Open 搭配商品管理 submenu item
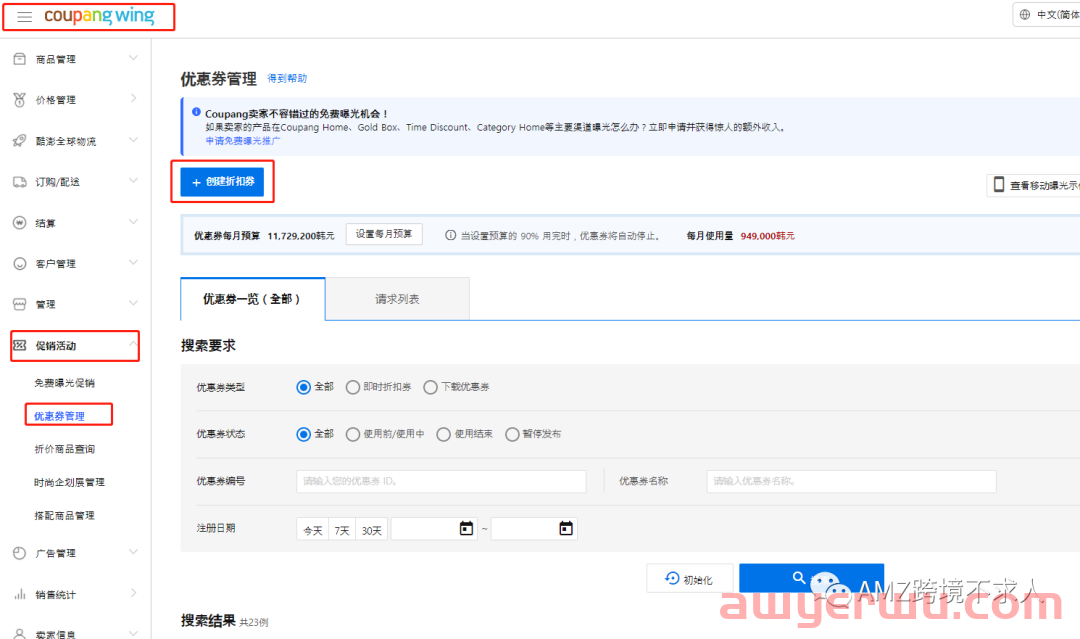1080x639 pixels. tap(65, 515)
